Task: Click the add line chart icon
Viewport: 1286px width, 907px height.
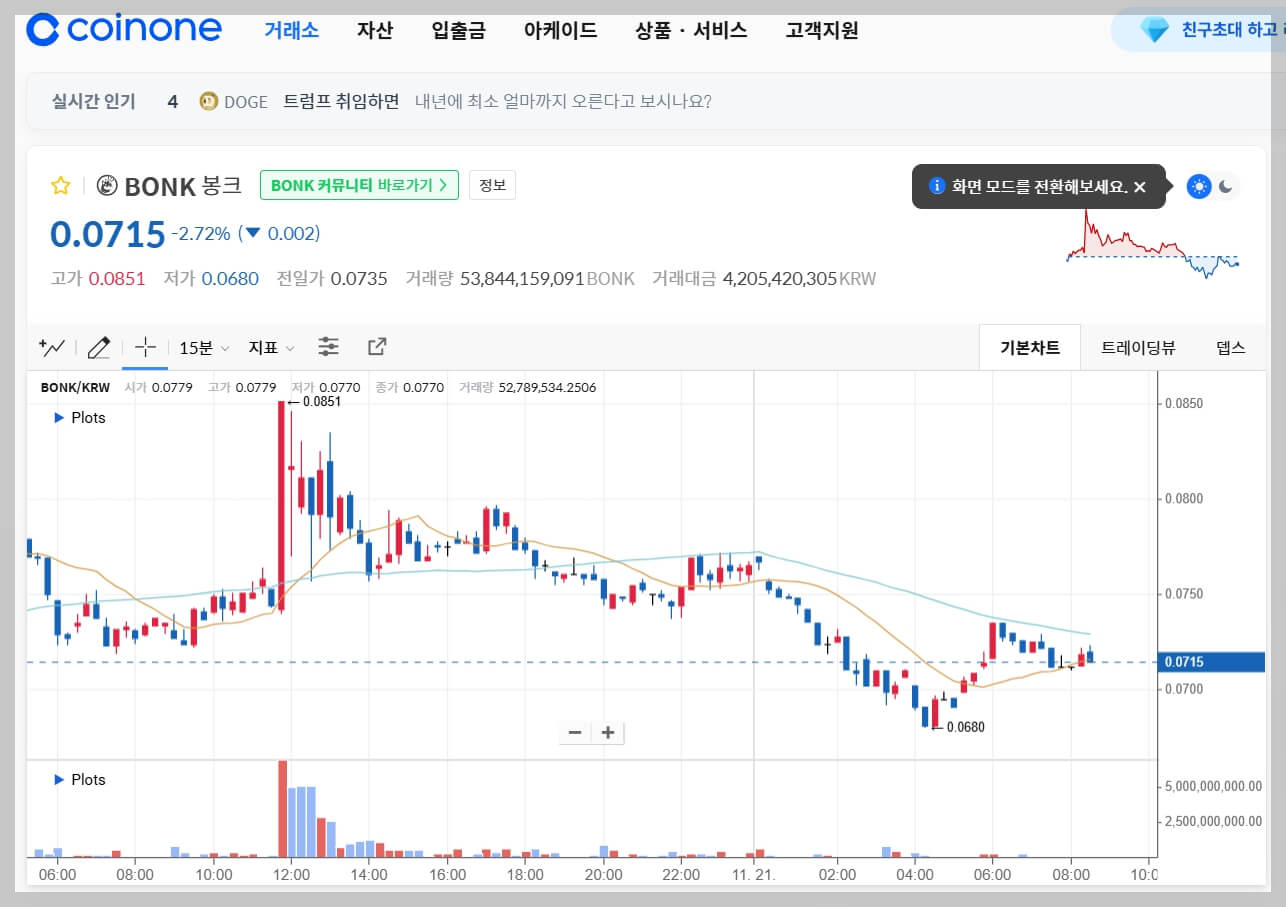Action: pyautogui.click(x=50, y=347)
